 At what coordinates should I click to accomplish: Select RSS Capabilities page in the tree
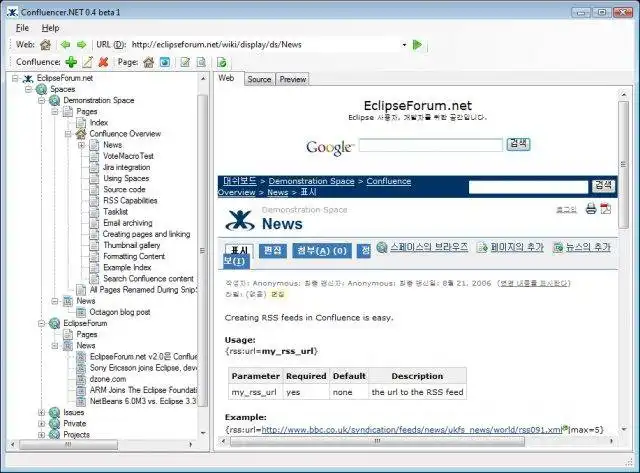tap(130, 200)
